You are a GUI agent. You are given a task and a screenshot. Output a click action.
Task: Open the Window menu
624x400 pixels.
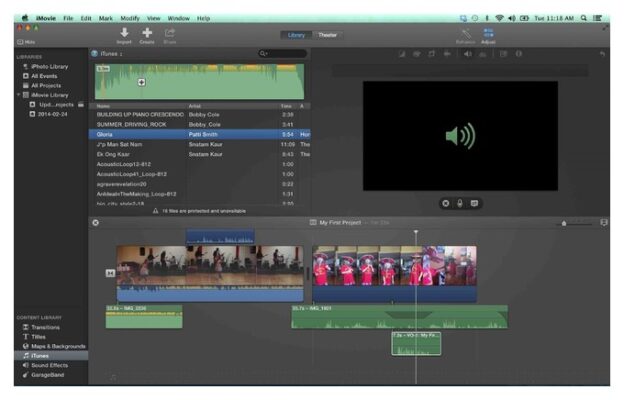click(x=178, y=18)
